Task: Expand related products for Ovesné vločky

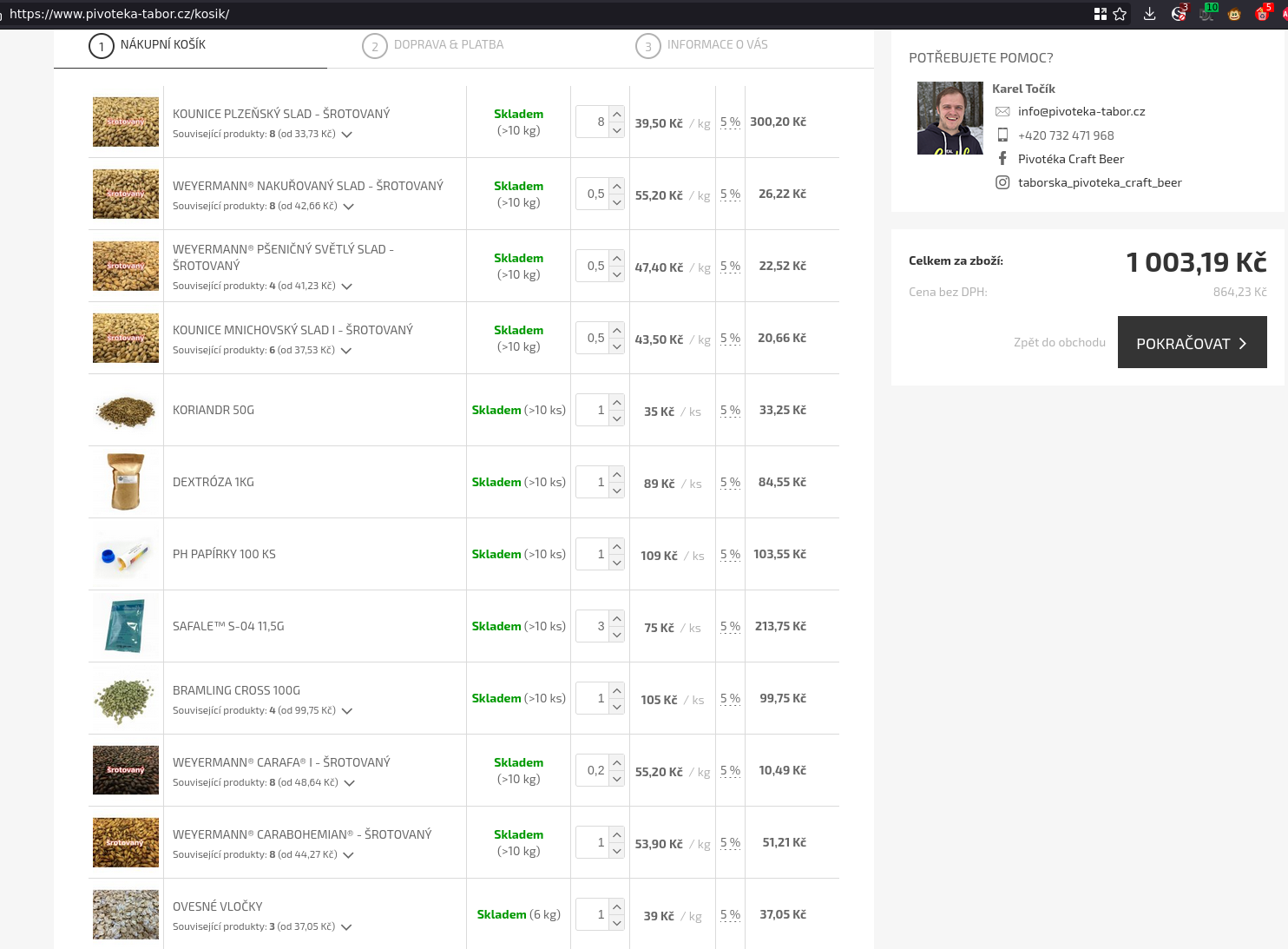Action: (x=346, y=927)
